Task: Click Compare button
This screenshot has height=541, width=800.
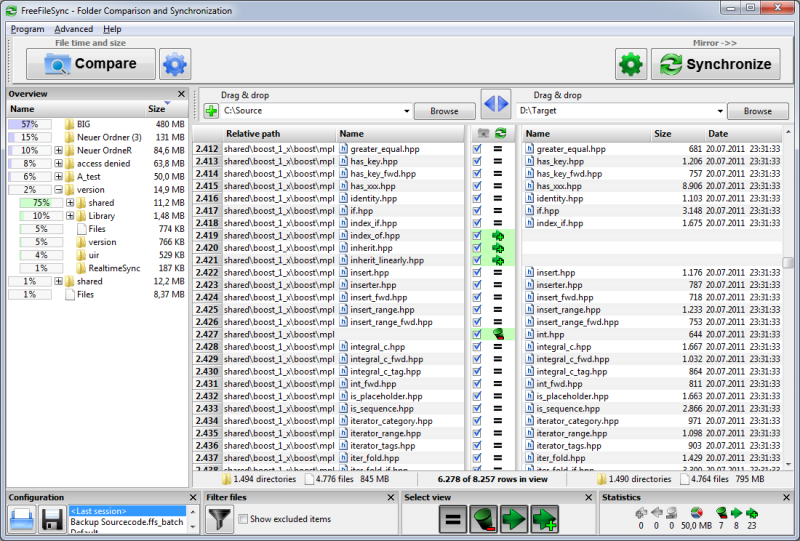Action: [x=91, y=64]
